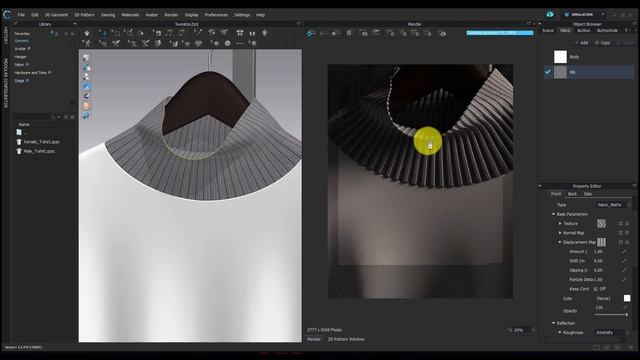Click the Displacement Map striped thumbnail
640x360 pixels.
point(601,242)
